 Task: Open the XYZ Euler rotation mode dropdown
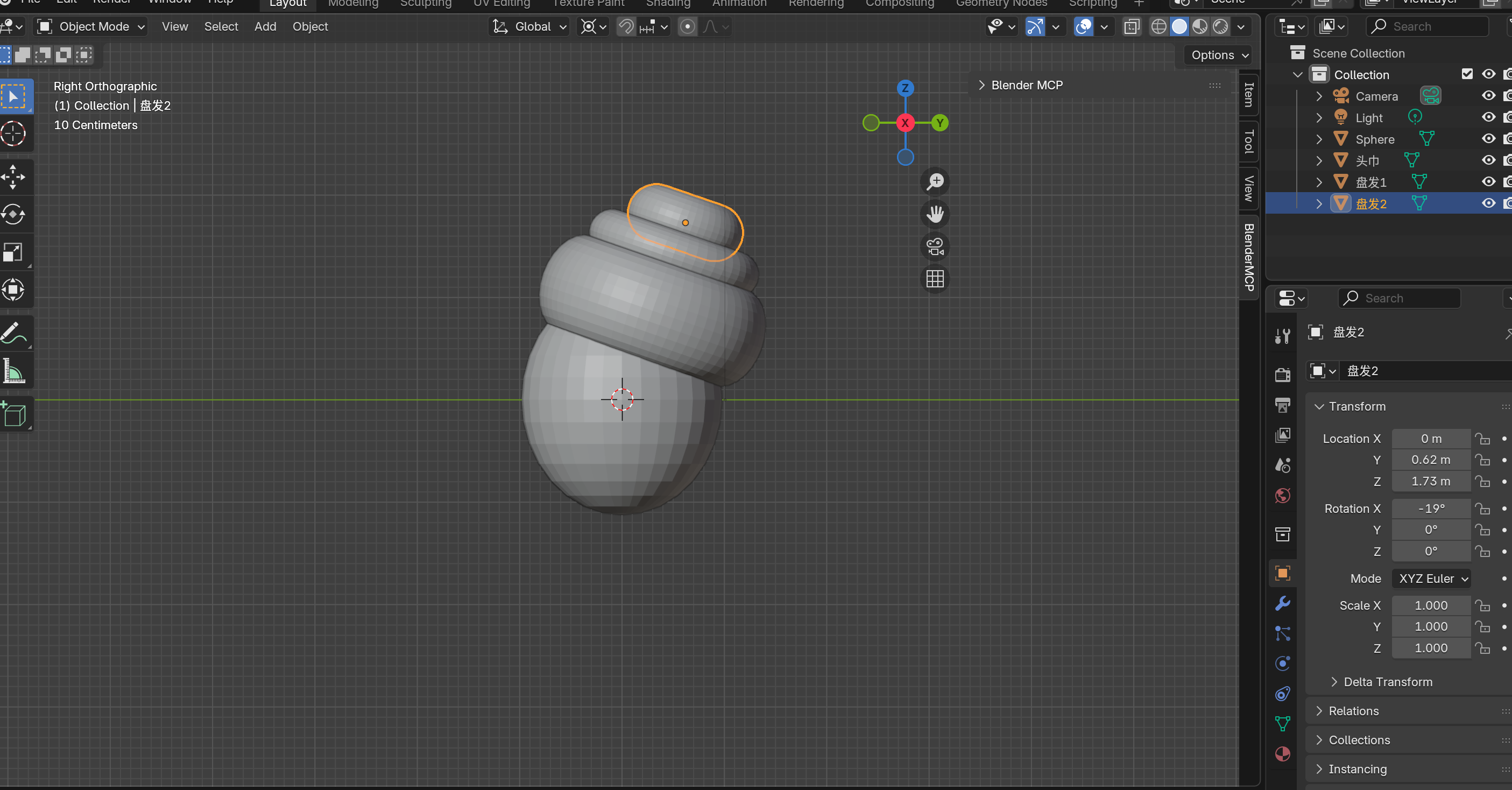coord(1432,578)
